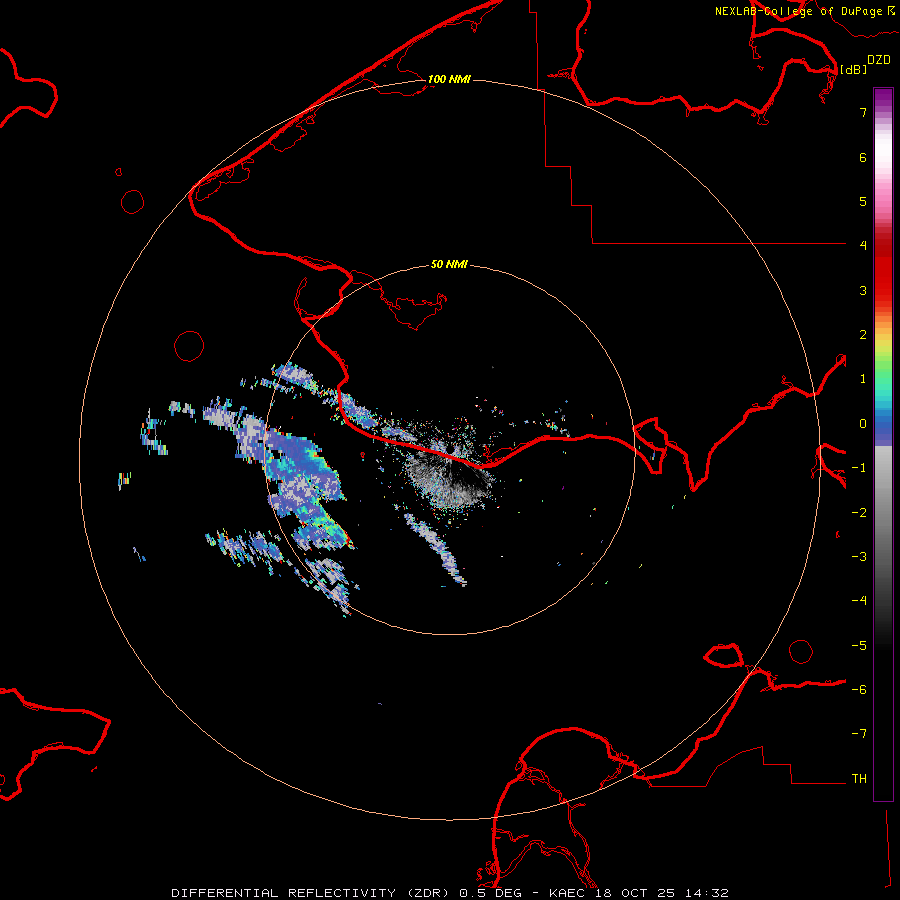Click the 50 NMI range ring label
Image resolution: width=900 pixels, height=900 pixels.
point(449,264)
